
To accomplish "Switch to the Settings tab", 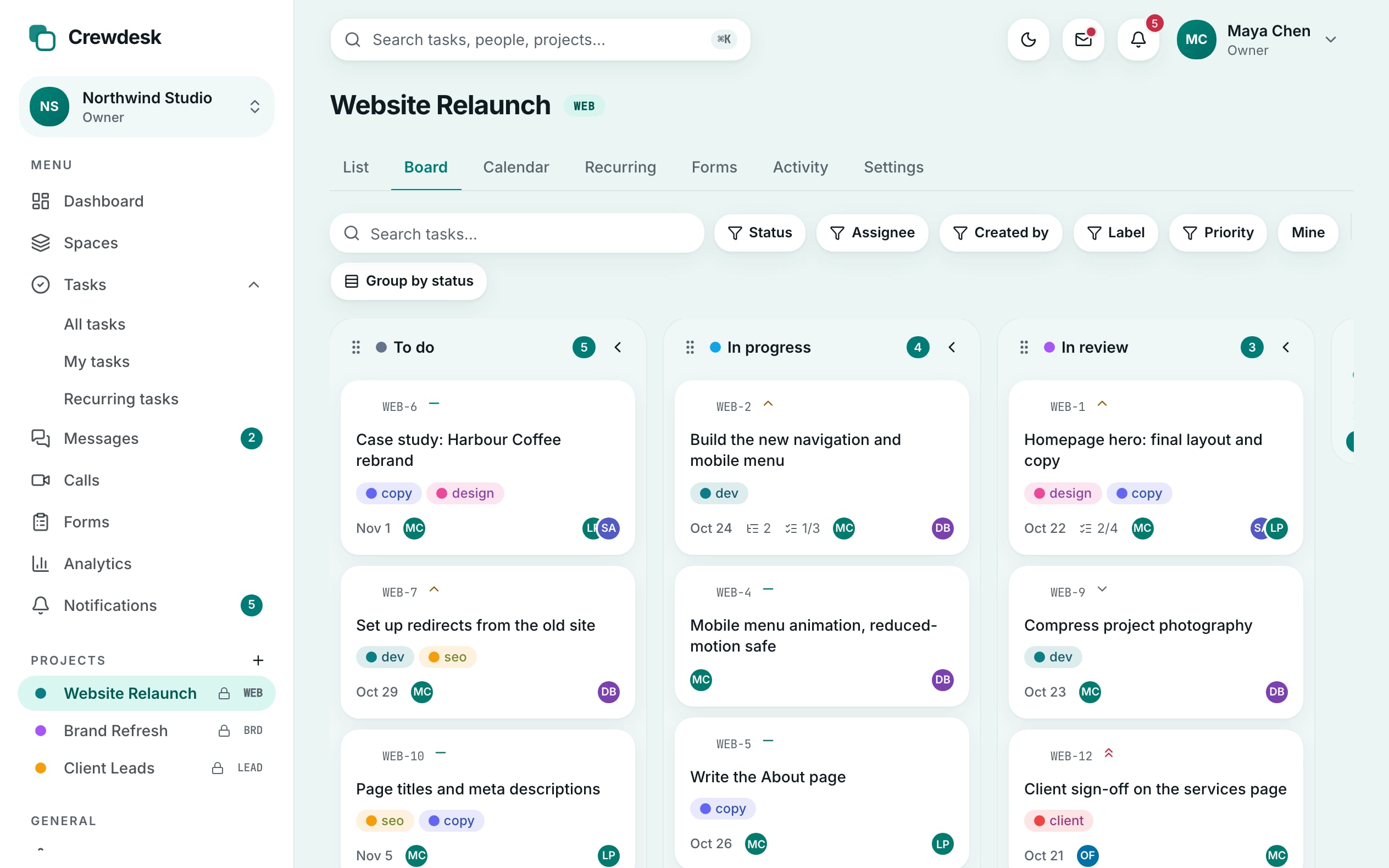I will point(893,167).
